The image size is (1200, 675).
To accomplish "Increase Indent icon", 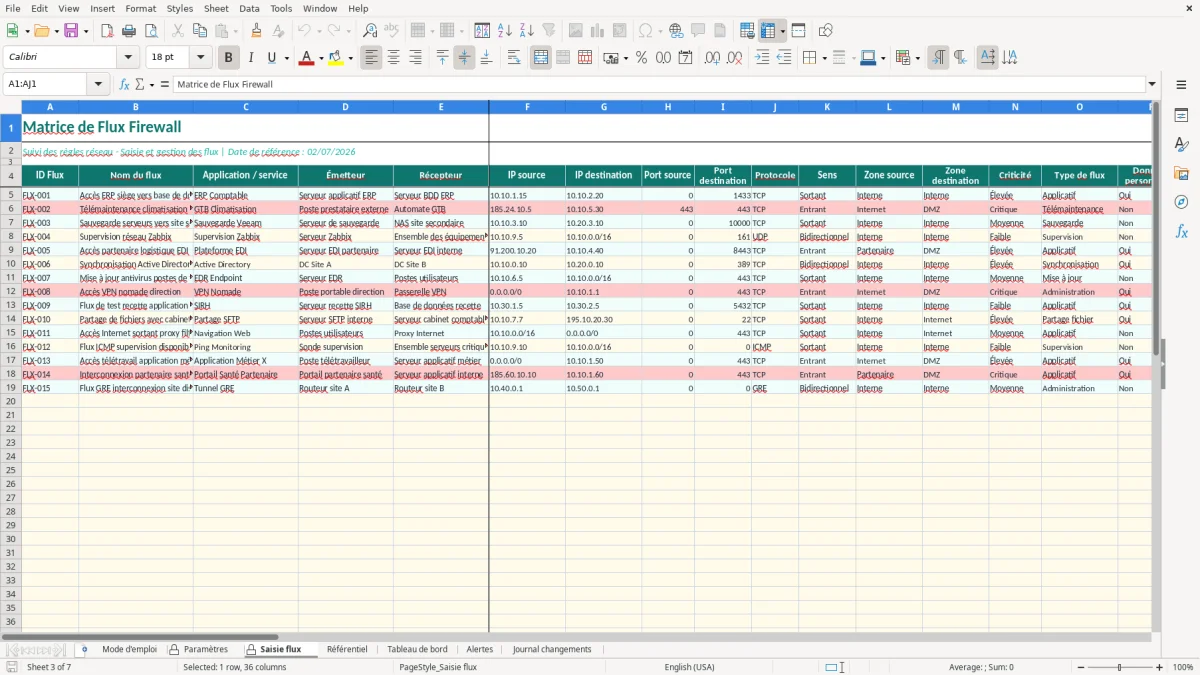I will pyautogui.click(x=762, y=58).
